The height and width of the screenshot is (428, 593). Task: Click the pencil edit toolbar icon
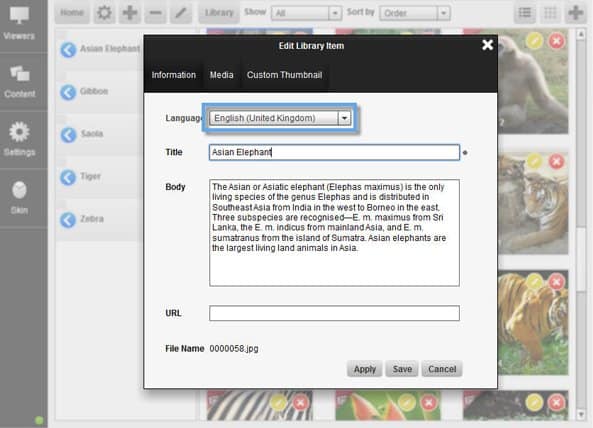(181, 13)
